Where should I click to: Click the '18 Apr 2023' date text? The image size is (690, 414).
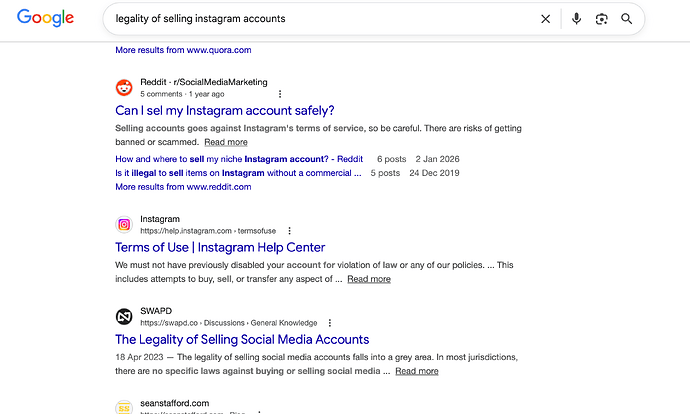click(139, 357)
